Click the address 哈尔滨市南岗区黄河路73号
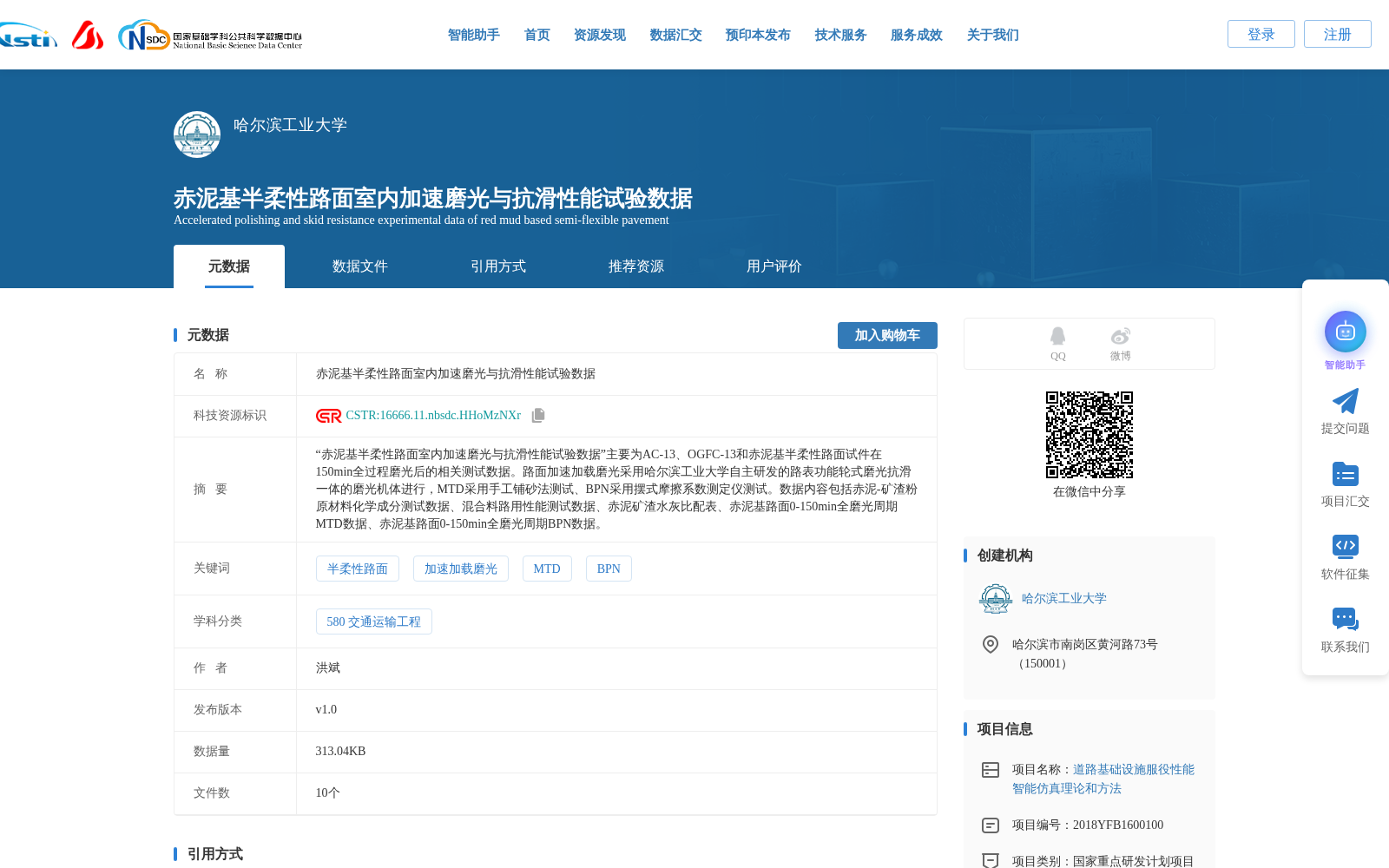 tap(1085, 644)
